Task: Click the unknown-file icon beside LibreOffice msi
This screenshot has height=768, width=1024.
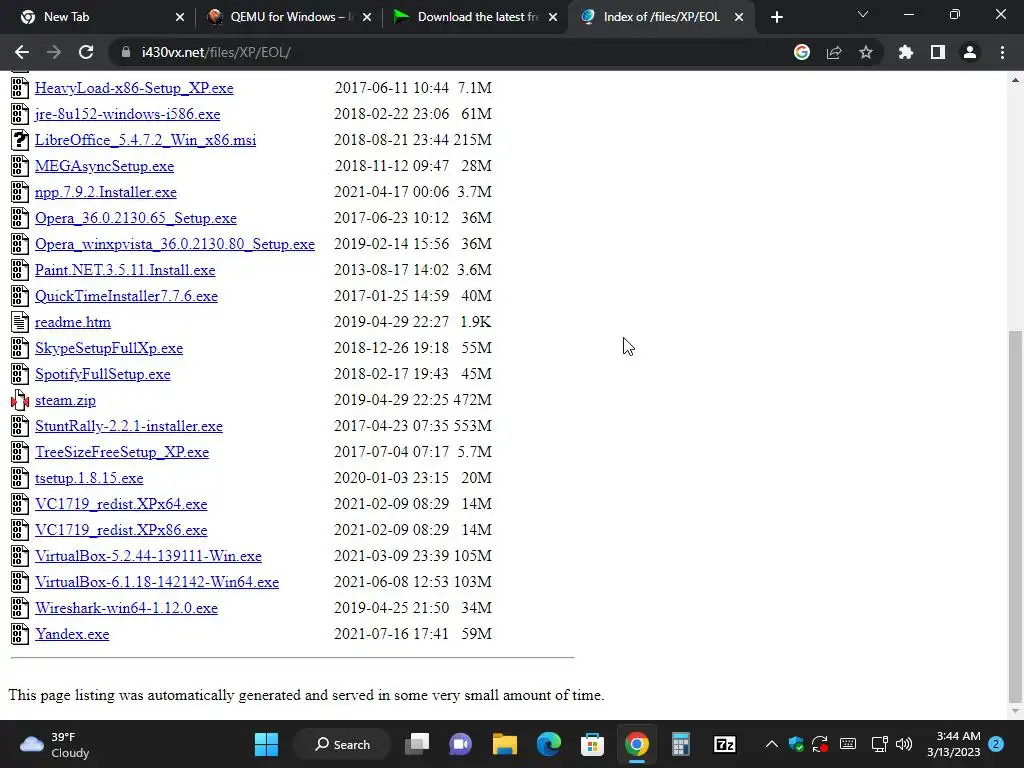Action: pyautogui.click(x=20, y=140)
